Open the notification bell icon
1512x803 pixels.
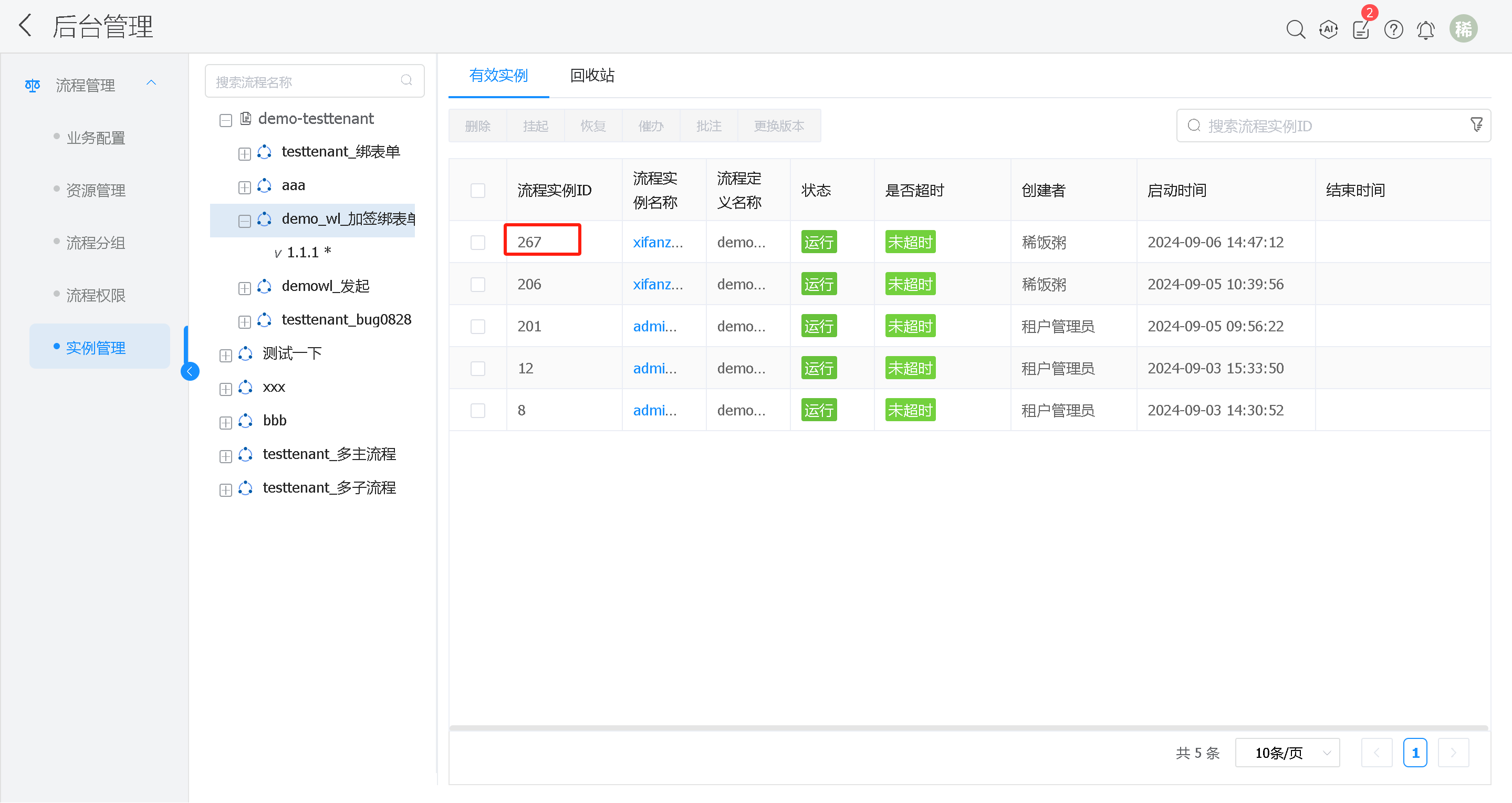(x=1426, y=29)
